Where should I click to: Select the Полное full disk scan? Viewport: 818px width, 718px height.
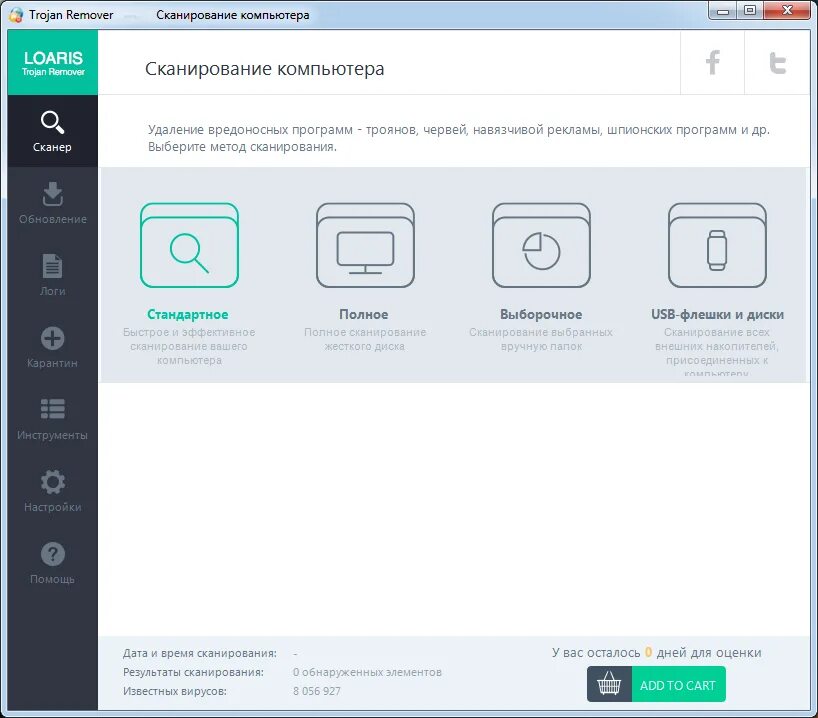coord(364,245)
